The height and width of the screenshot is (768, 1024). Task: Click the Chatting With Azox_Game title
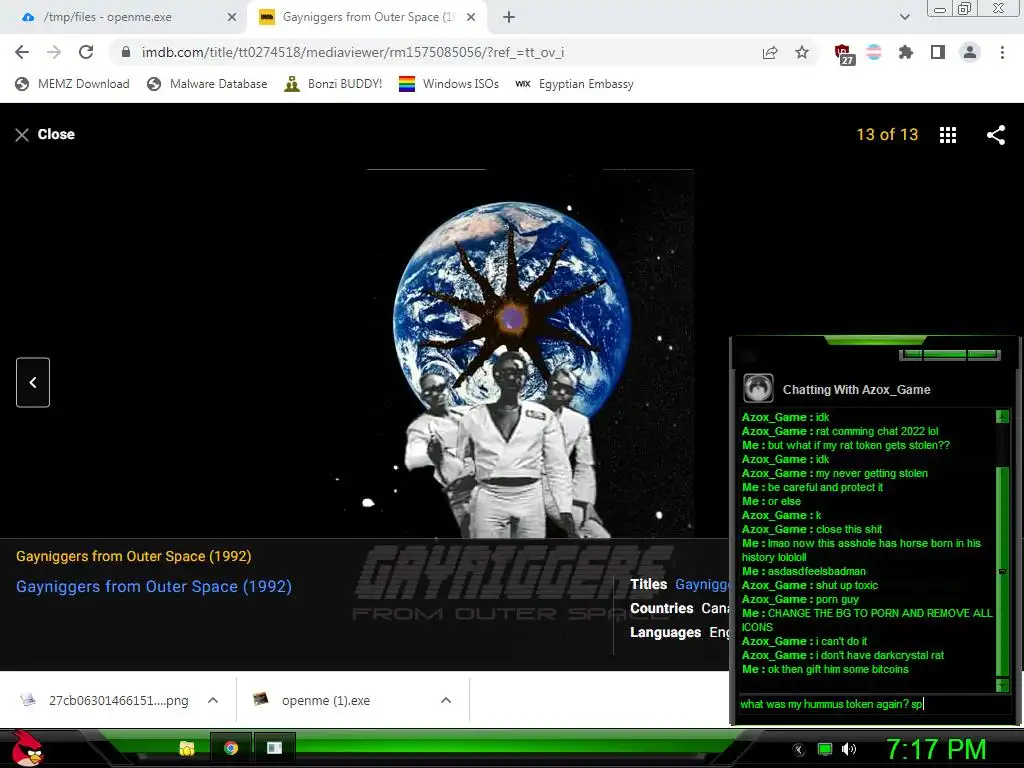(856, 390)
